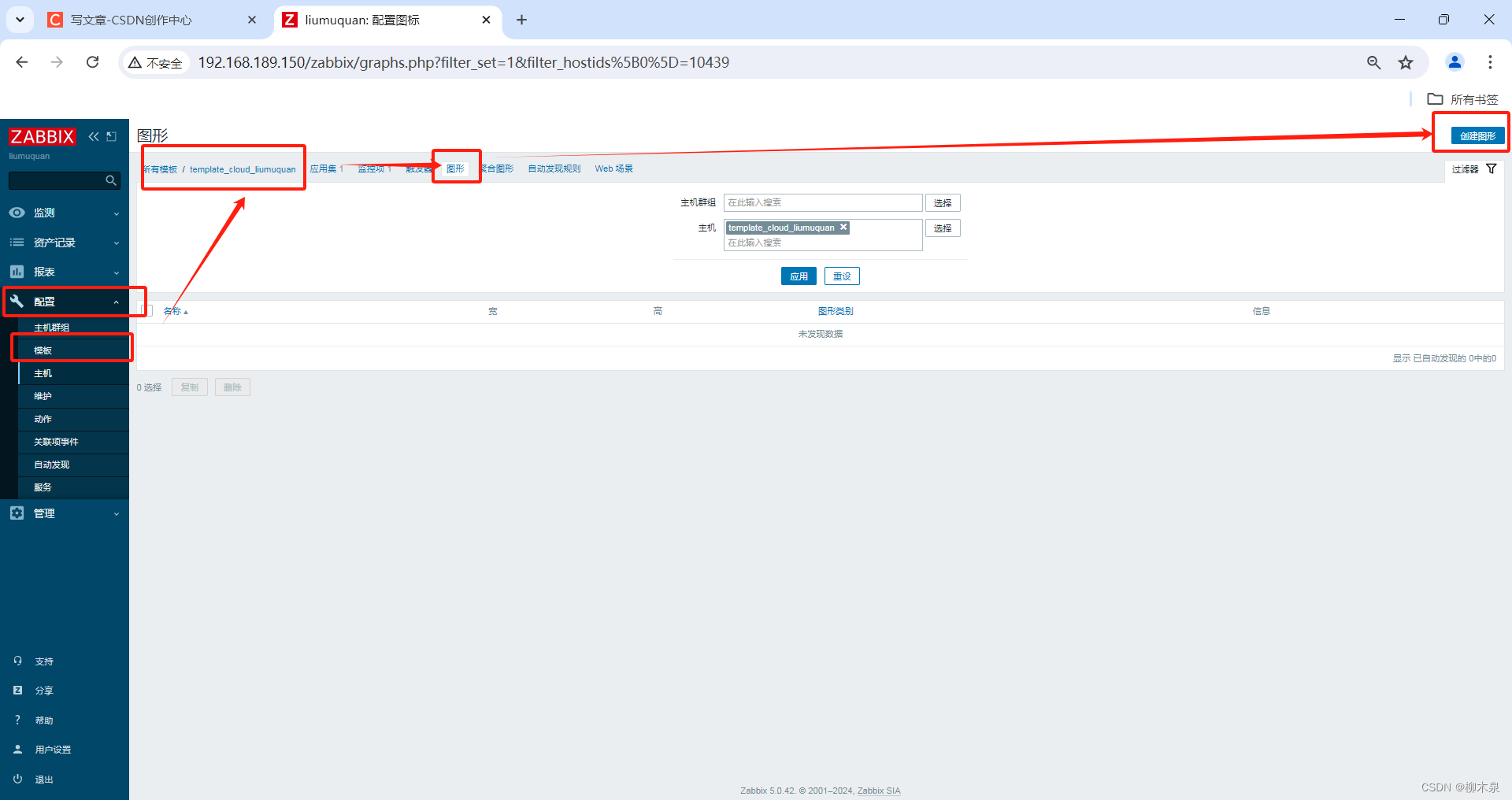
Task: Collapse the sidebar with double-chevron icon
Action: click(94, 136)
